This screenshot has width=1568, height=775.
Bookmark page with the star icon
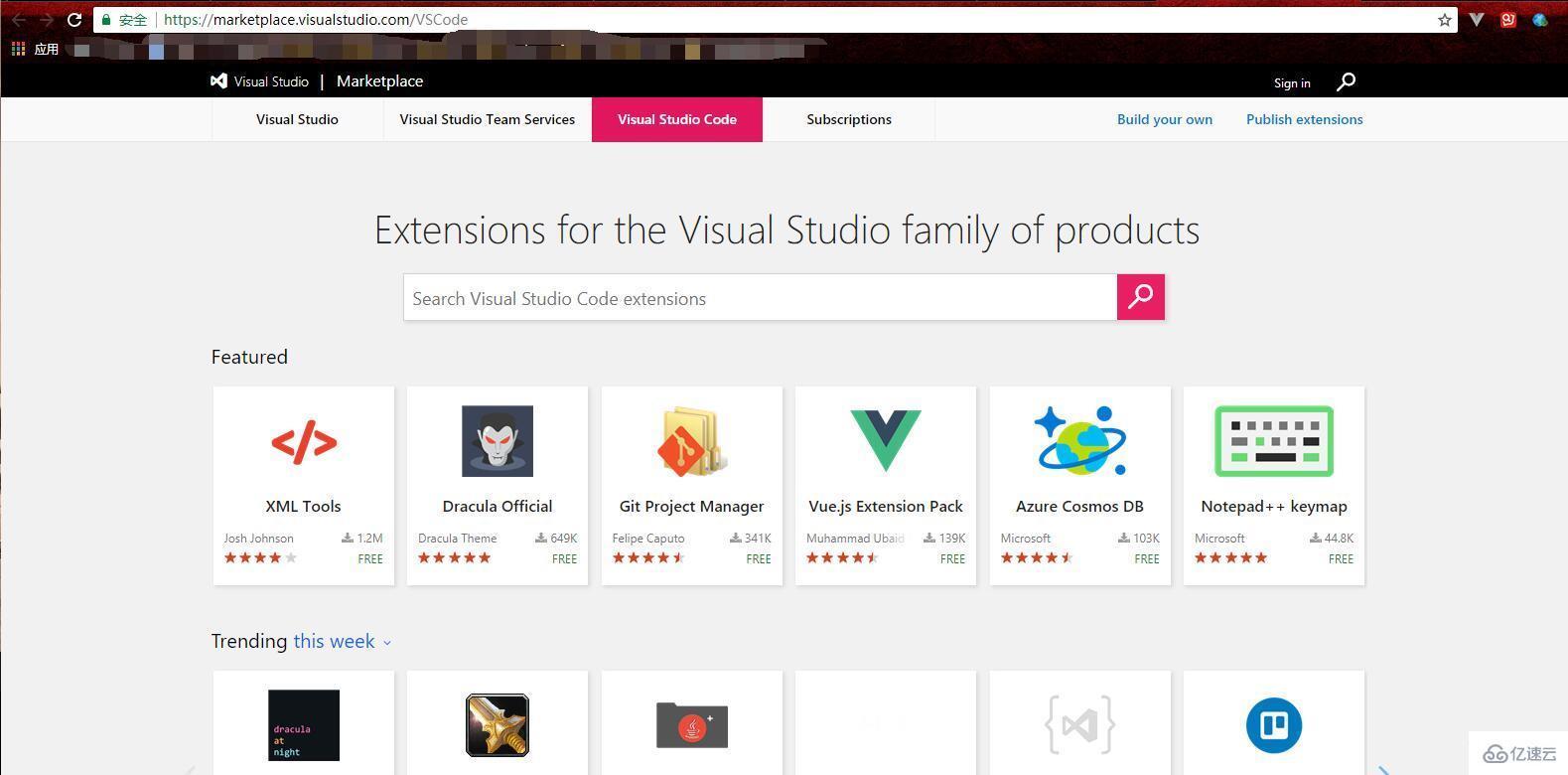(x=1445, y=20)
